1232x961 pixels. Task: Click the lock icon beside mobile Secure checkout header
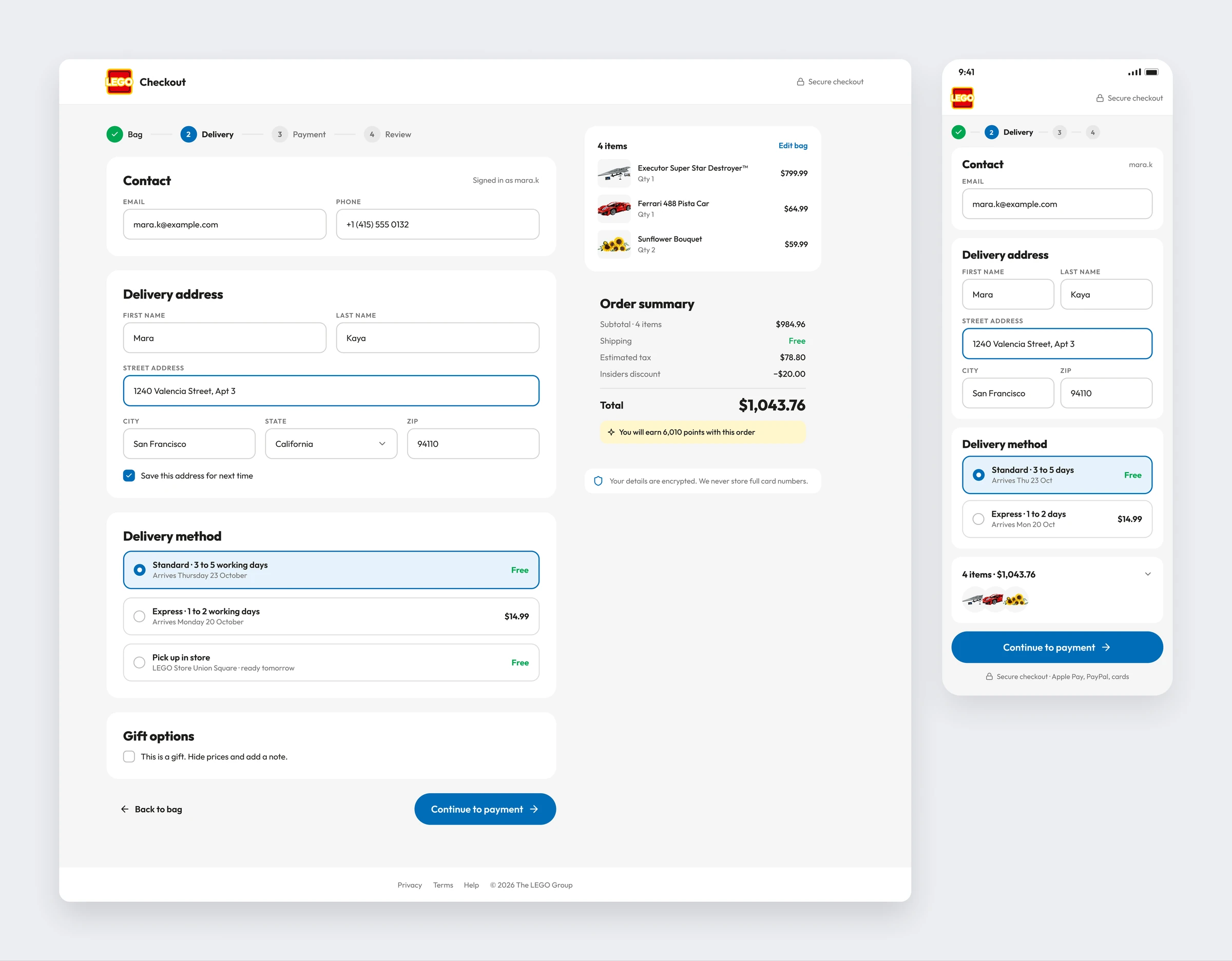[1100, 98]
